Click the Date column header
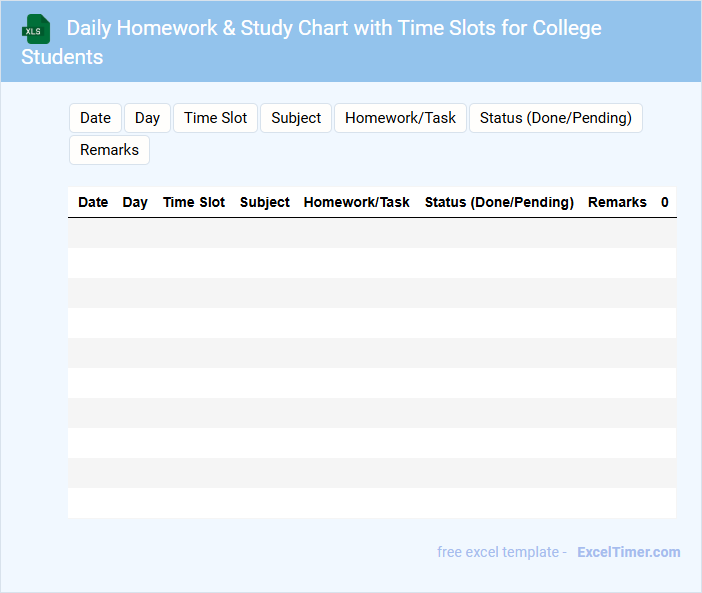702x593 pixels. coord(93,202)
